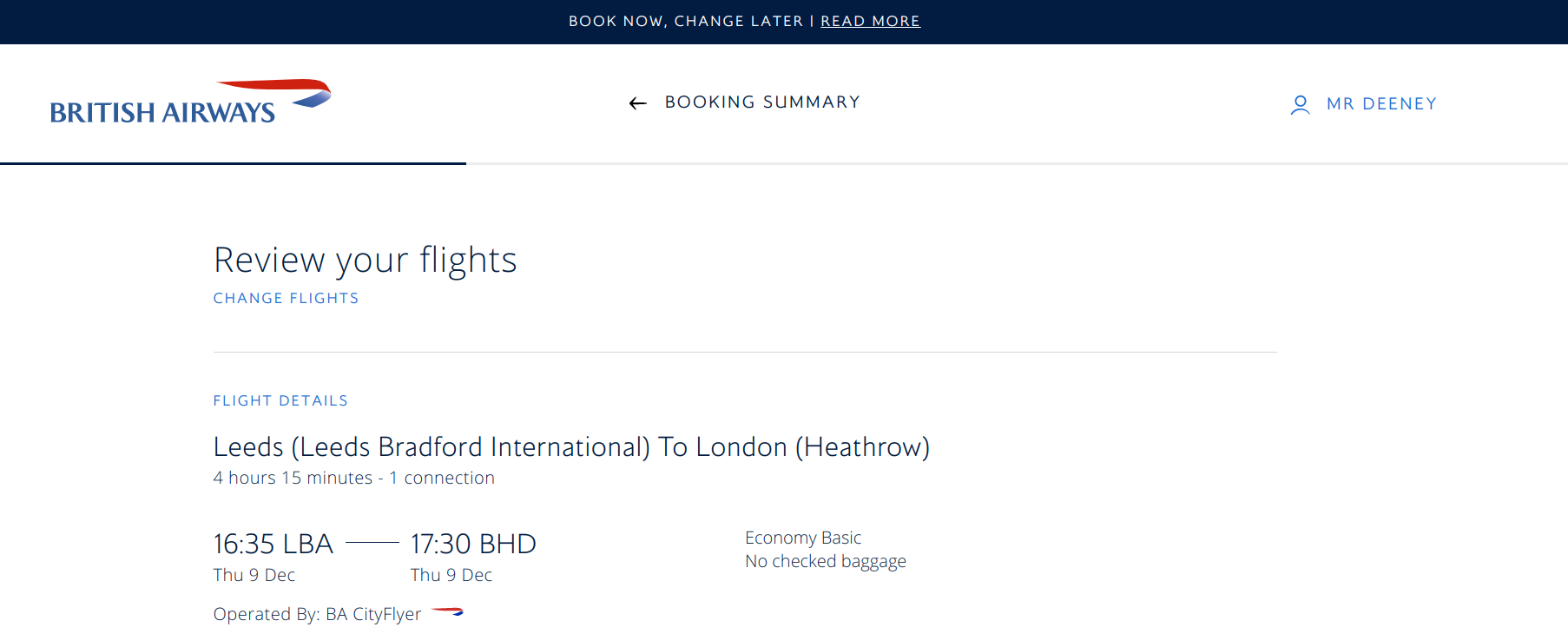The width and height of the screenshot is (1568, 634).
Task: Click the BOOK NOW, CHANGE LATER banner text
Action: point(686,21)
